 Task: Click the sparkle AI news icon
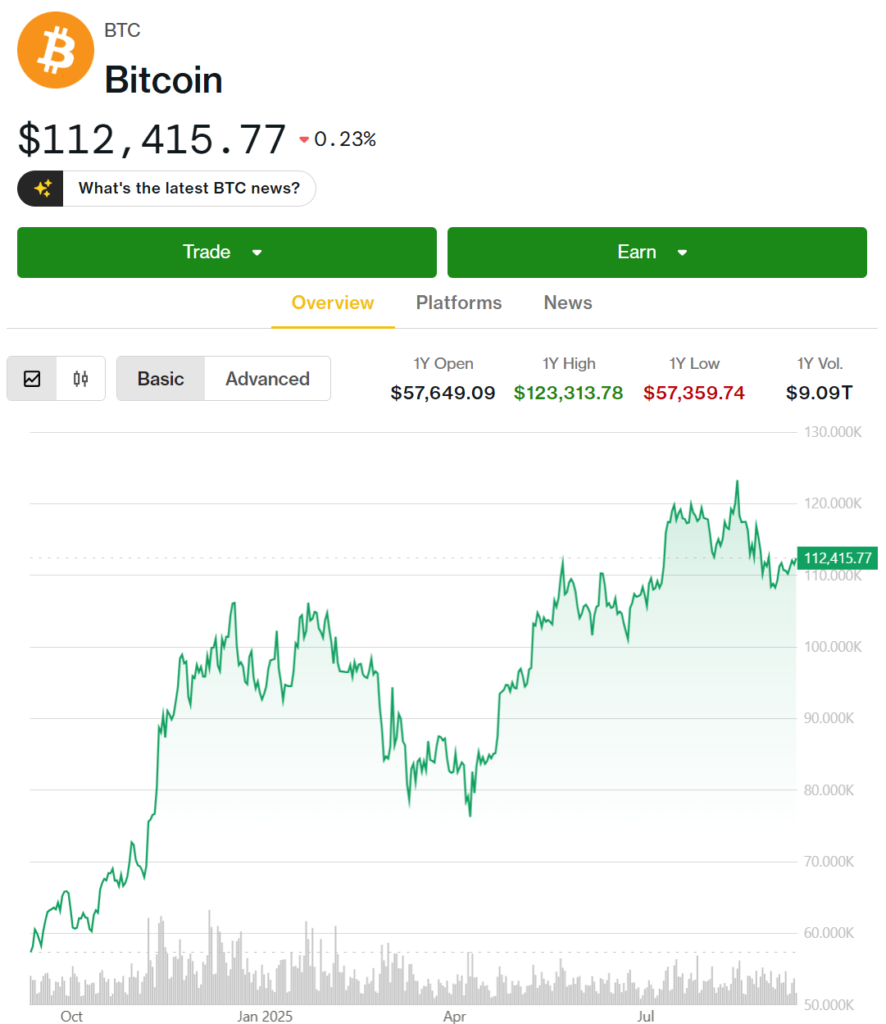click(x=42, y=189)
